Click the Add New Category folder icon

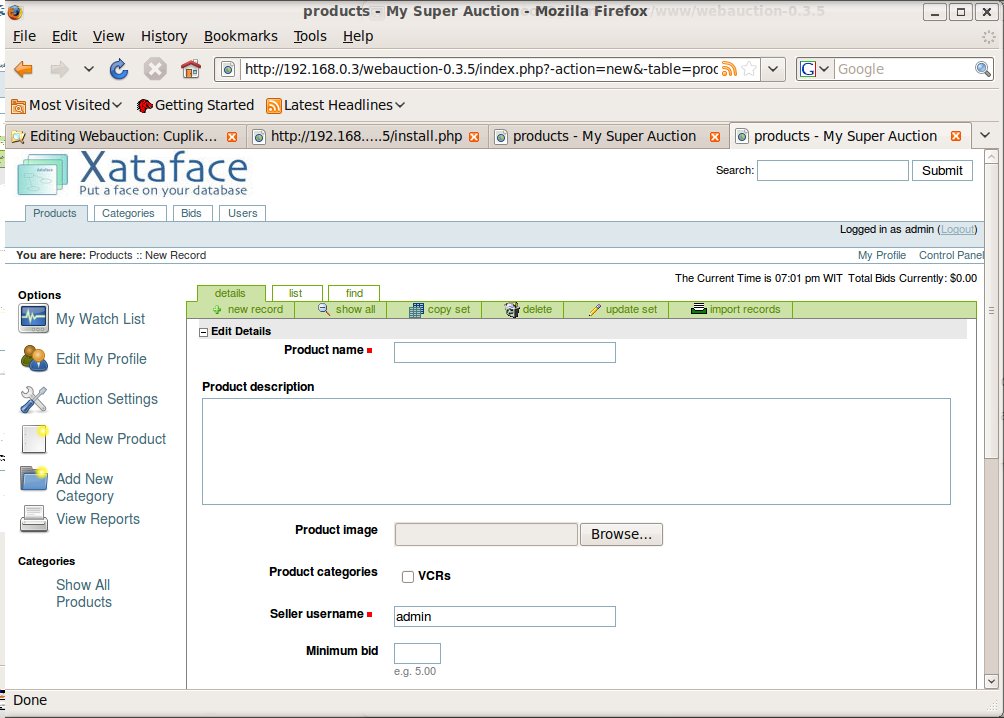point(34,479)
